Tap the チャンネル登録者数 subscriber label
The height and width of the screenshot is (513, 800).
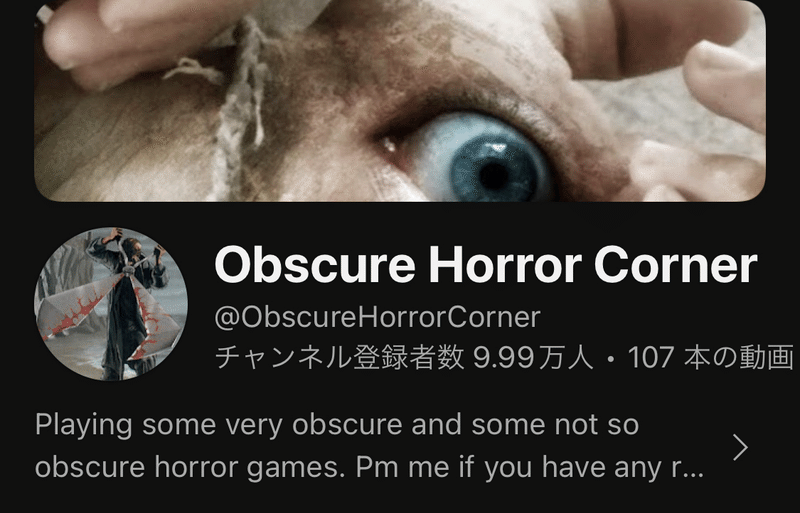(340, 357)
